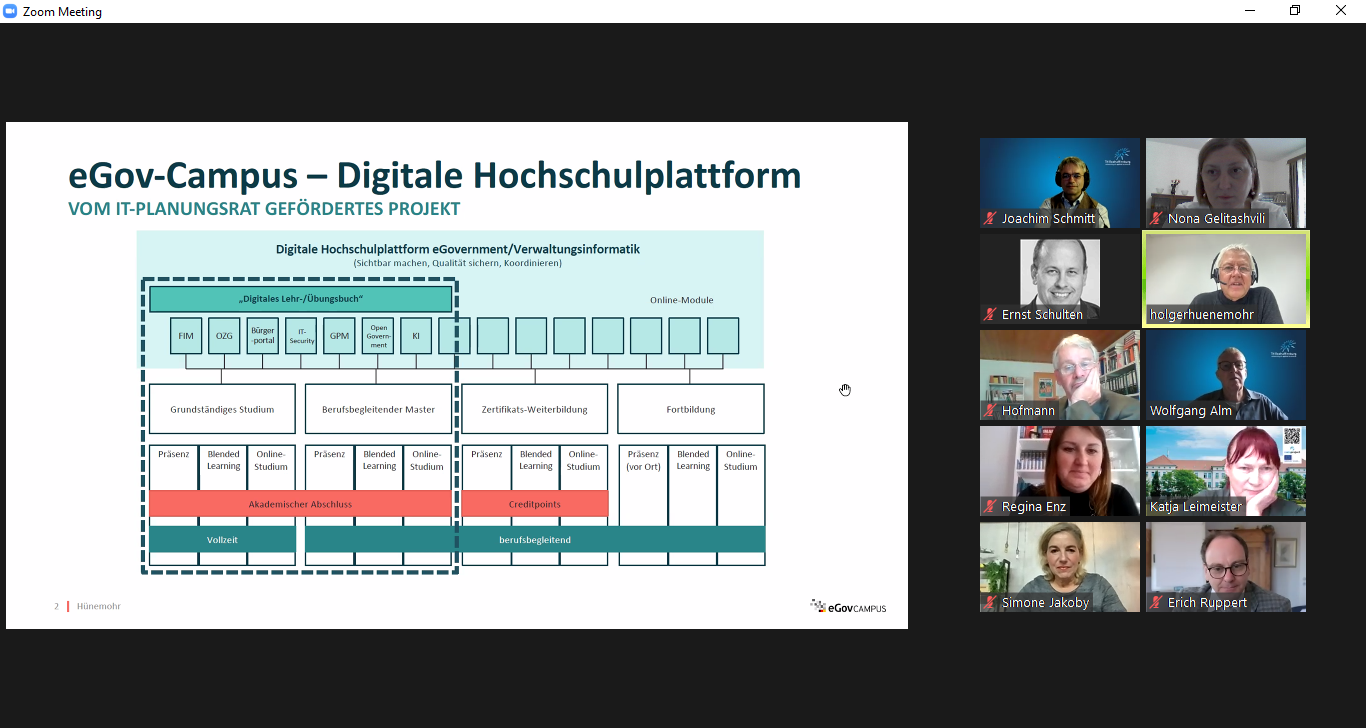Screen dimensions: 1366x728
Task: Click the Fortbildung box
Action: point(691,409)
